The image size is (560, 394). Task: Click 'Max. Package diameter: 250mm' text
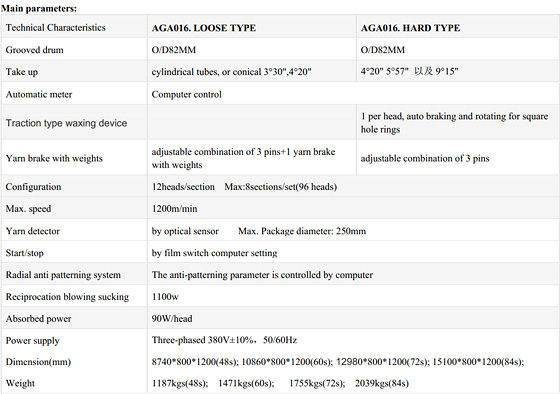(302, 231)
